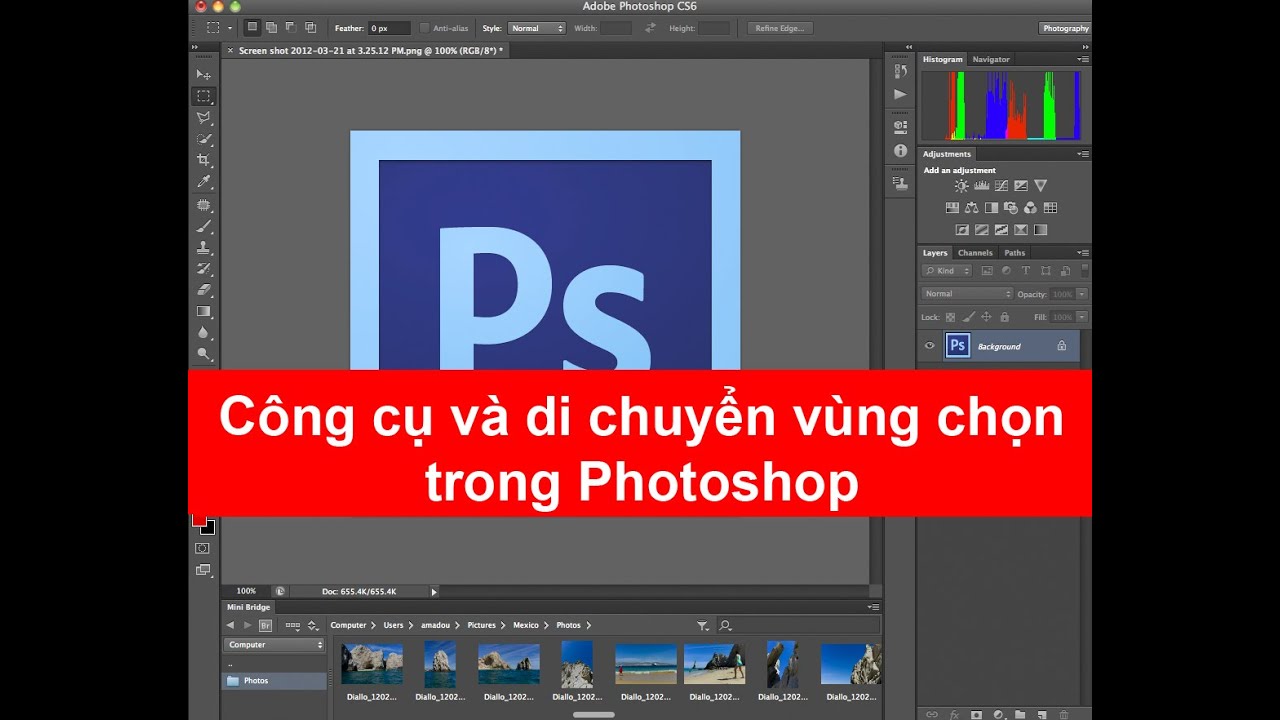Select the Clone Stamp tool

(x=203, y=247)
